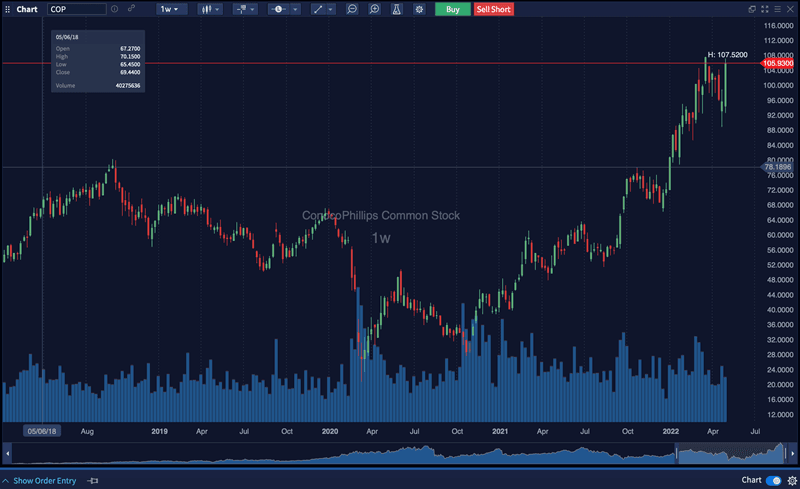
Task: Click the 2022 label on time axis
Action: 670,431
